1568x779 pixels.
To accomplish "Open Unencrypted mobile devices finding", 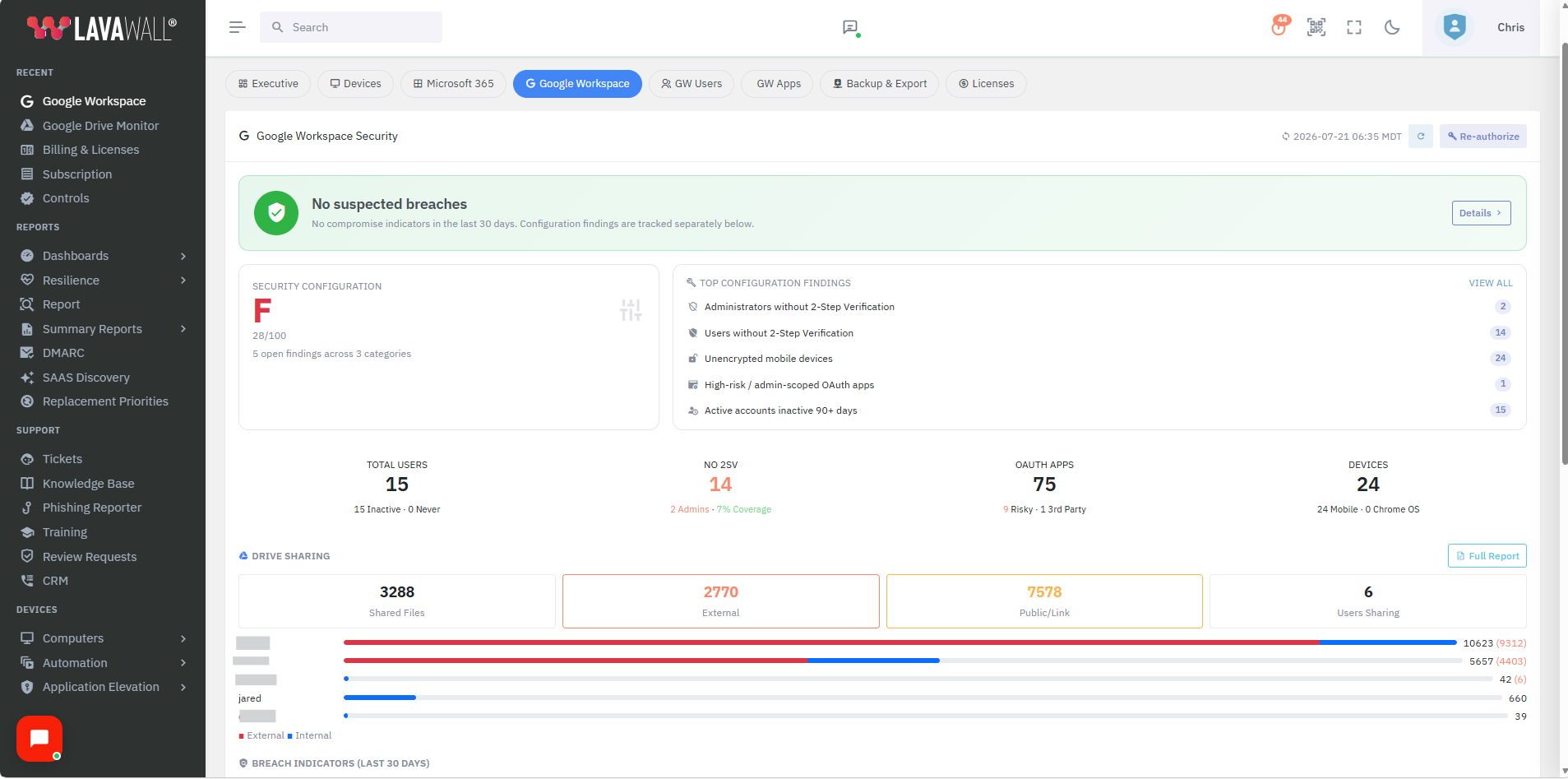I will 1099,359.
